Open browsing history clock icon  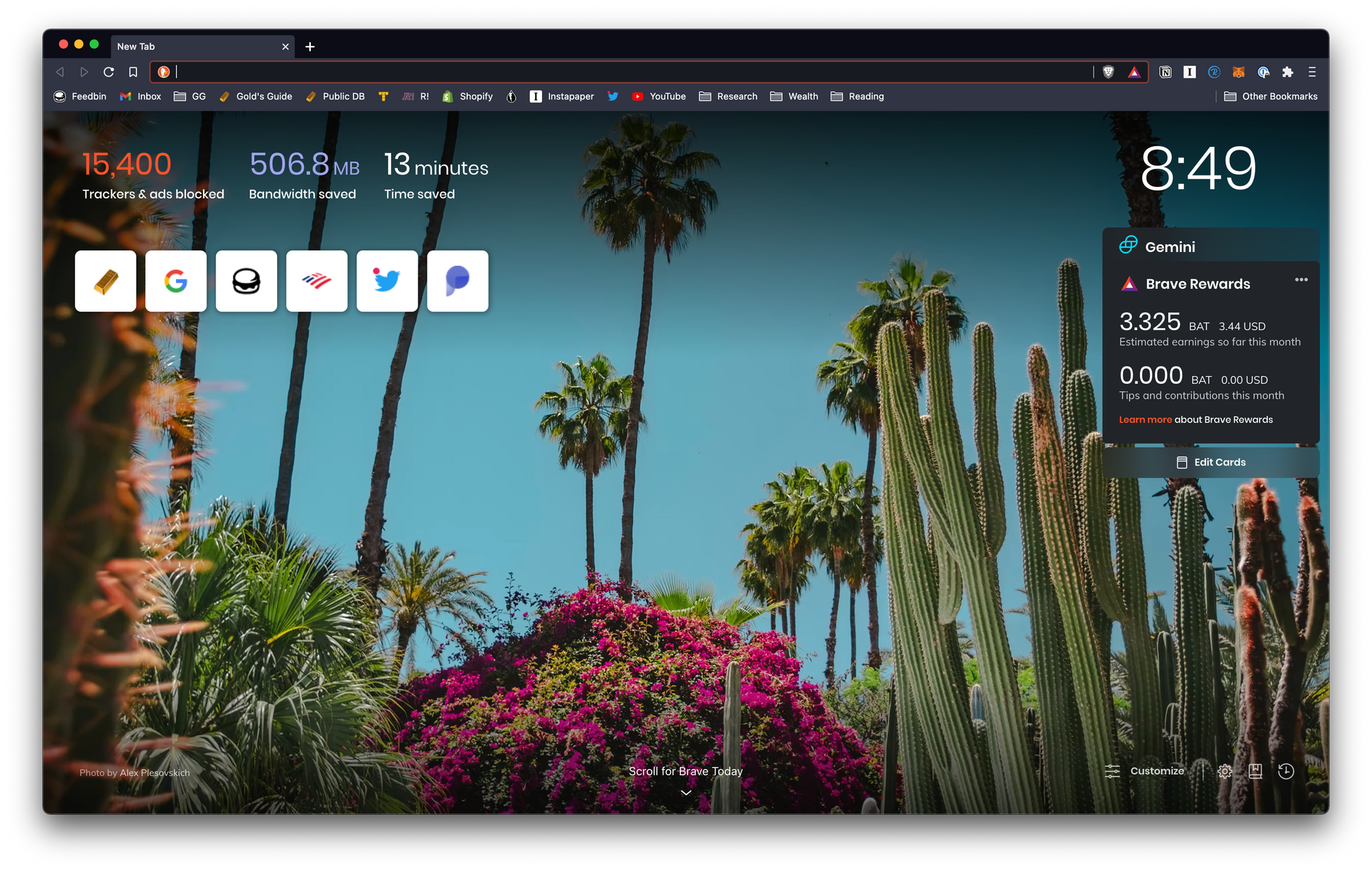coord(1286,771)
